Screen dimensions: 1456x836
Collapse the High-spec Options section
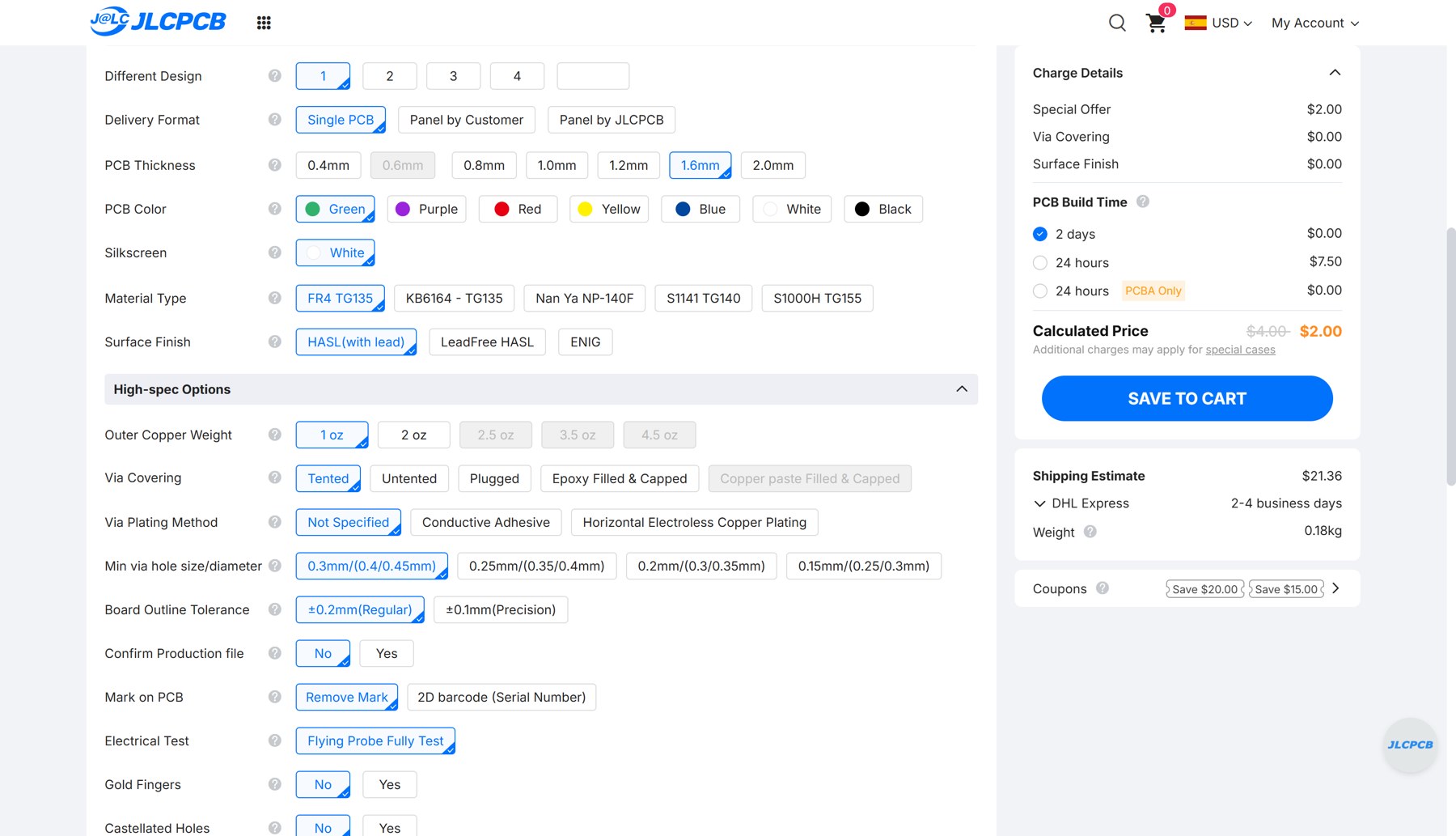(962, 389)
